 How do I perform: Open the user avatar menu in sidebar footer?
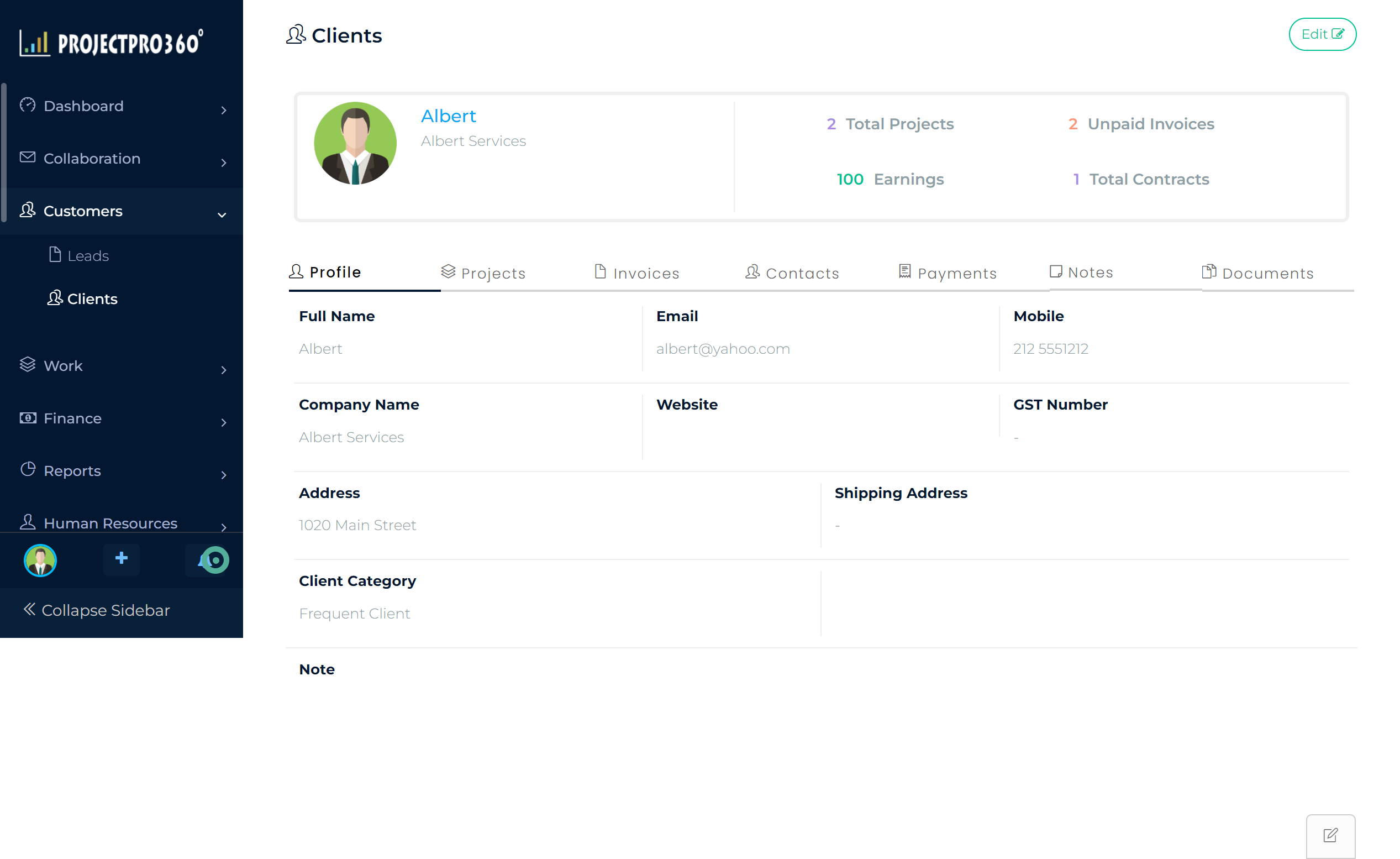40,561
